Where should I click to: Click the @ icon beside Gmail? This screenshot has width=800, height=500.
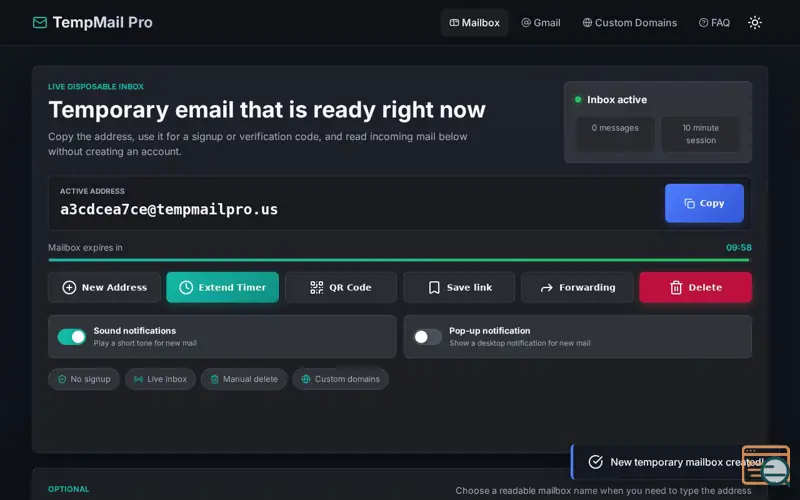click(x=526, y=22)
